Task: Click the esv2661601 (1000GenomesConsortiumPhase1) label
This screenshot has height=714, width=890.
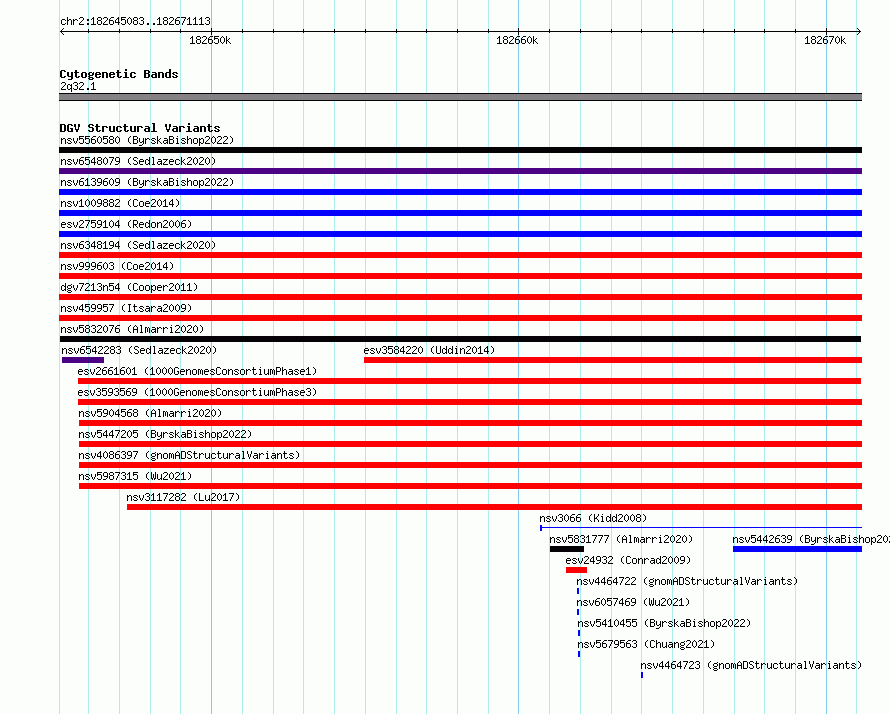Action: point(197,371)
